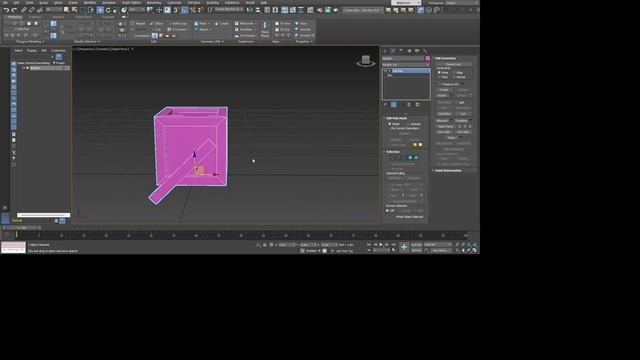The width and height of the screenshot is (640, 360).
Task: Expand the Modify Selection ribbon panel
Action: [86, 42]
